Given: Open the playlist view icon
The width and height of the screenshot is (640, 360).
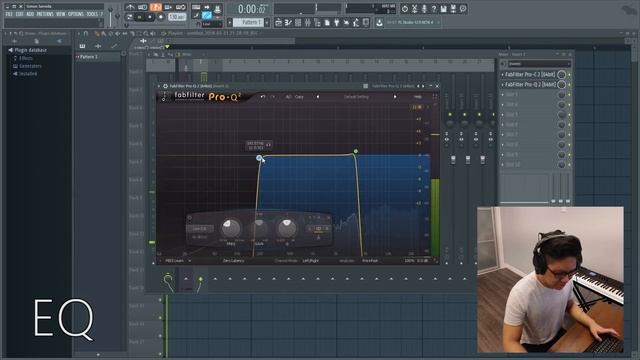Looking at the screenshot, I should (x=279, y=23).
